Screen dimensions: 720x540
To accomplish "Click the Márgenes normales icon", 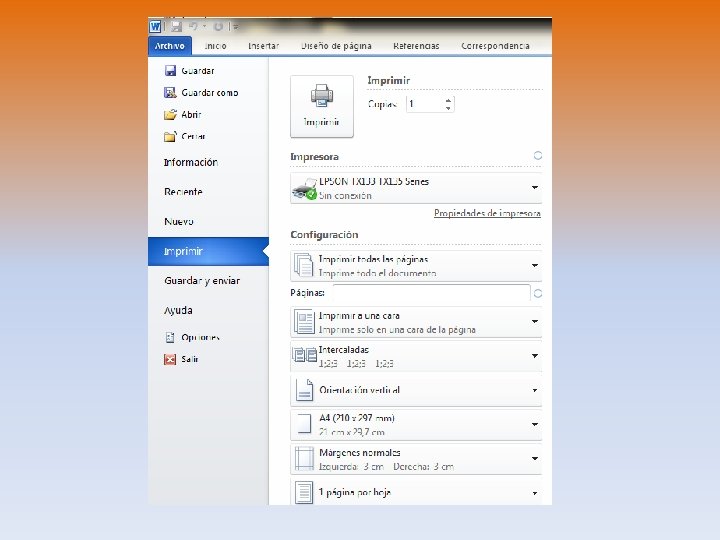I will point(304,458).
